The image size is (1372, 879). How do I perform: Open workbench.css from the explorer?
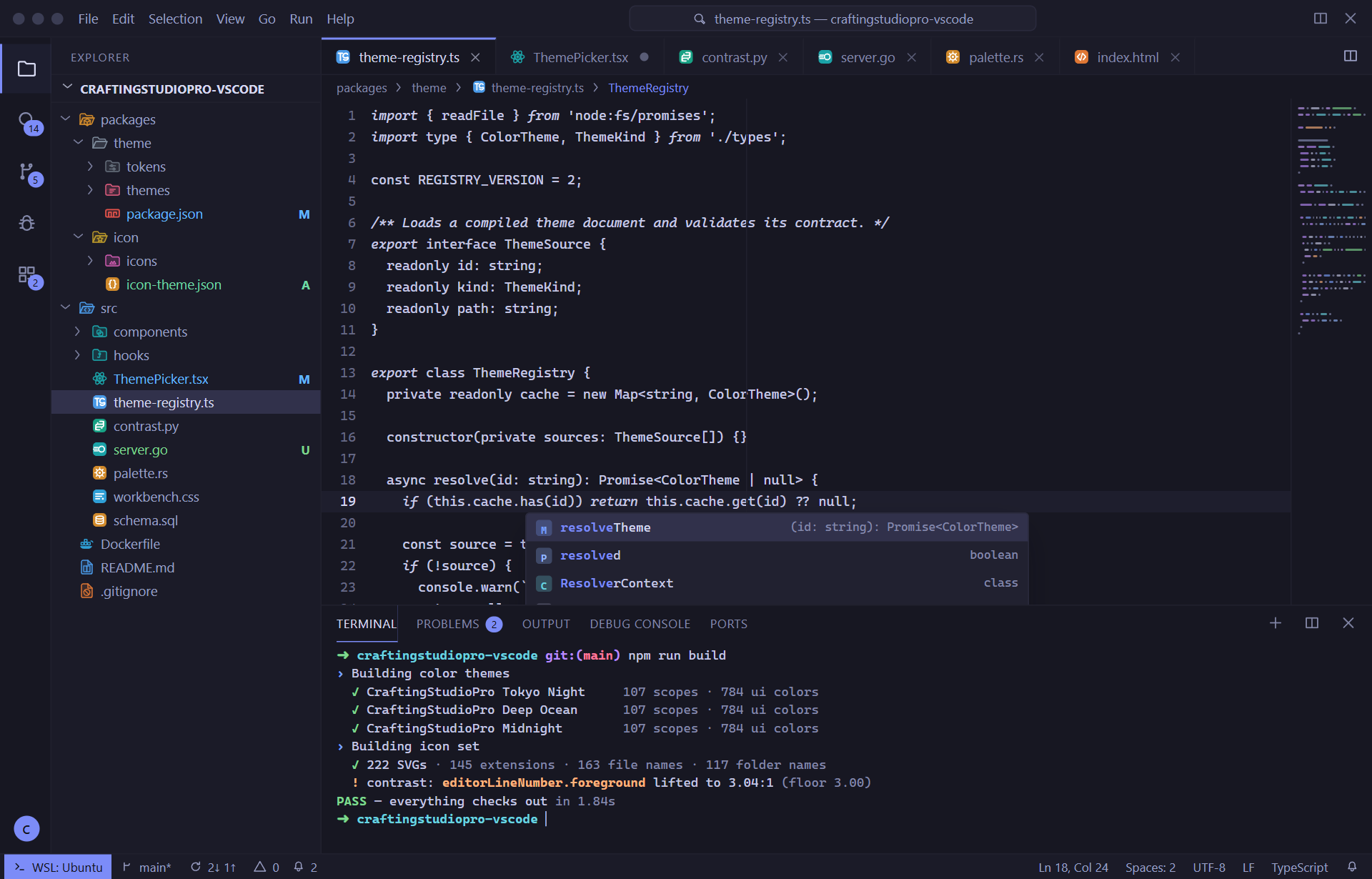[x=186, y=497]
